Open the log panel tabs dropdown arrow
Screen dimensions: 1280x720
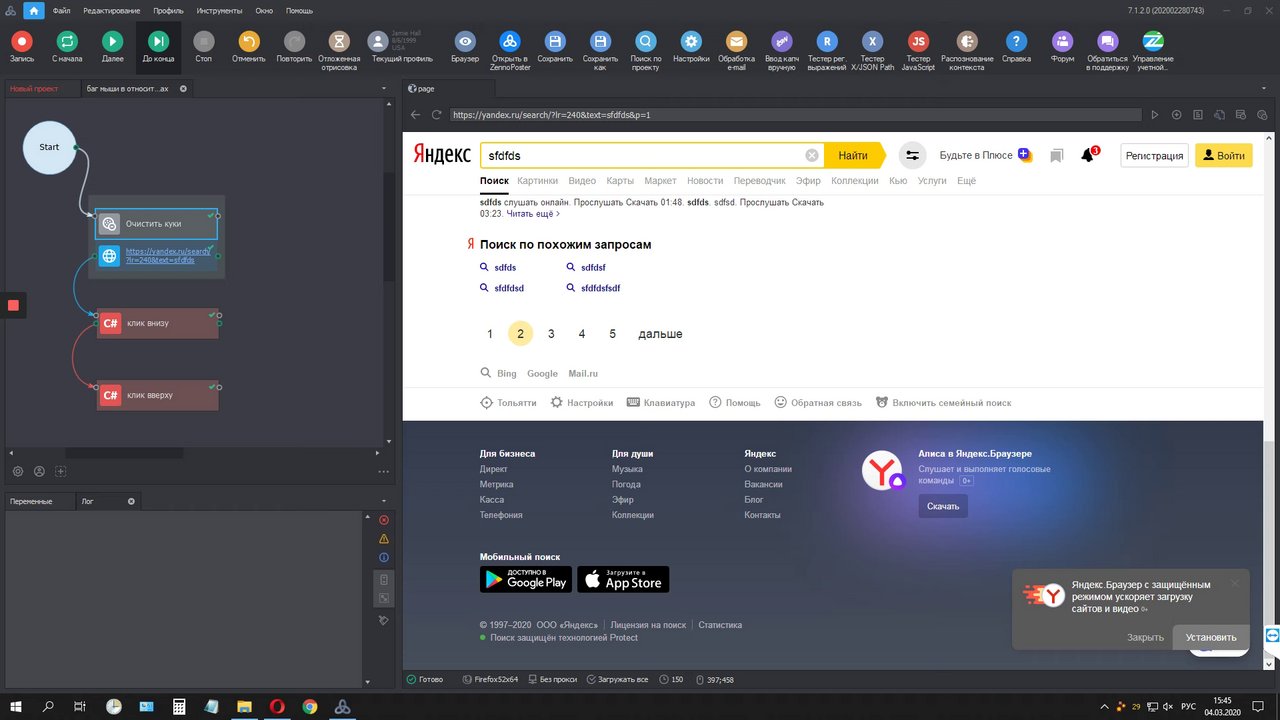coord(385,500)
